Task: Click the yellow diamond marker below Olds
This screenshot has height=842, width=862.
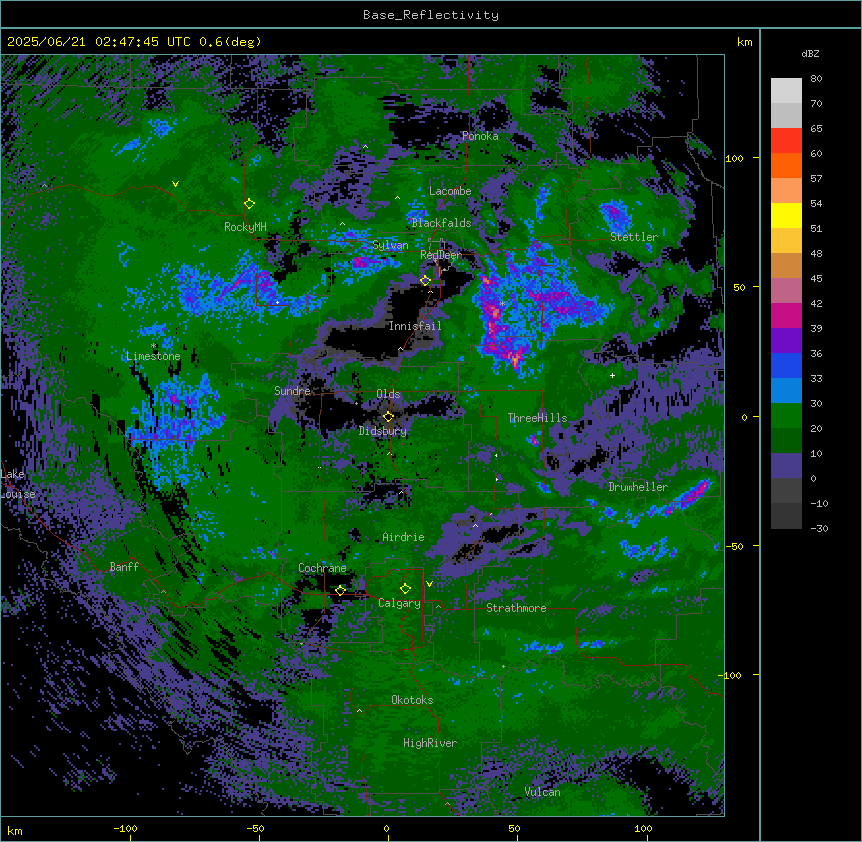Action: click(388, 417)
